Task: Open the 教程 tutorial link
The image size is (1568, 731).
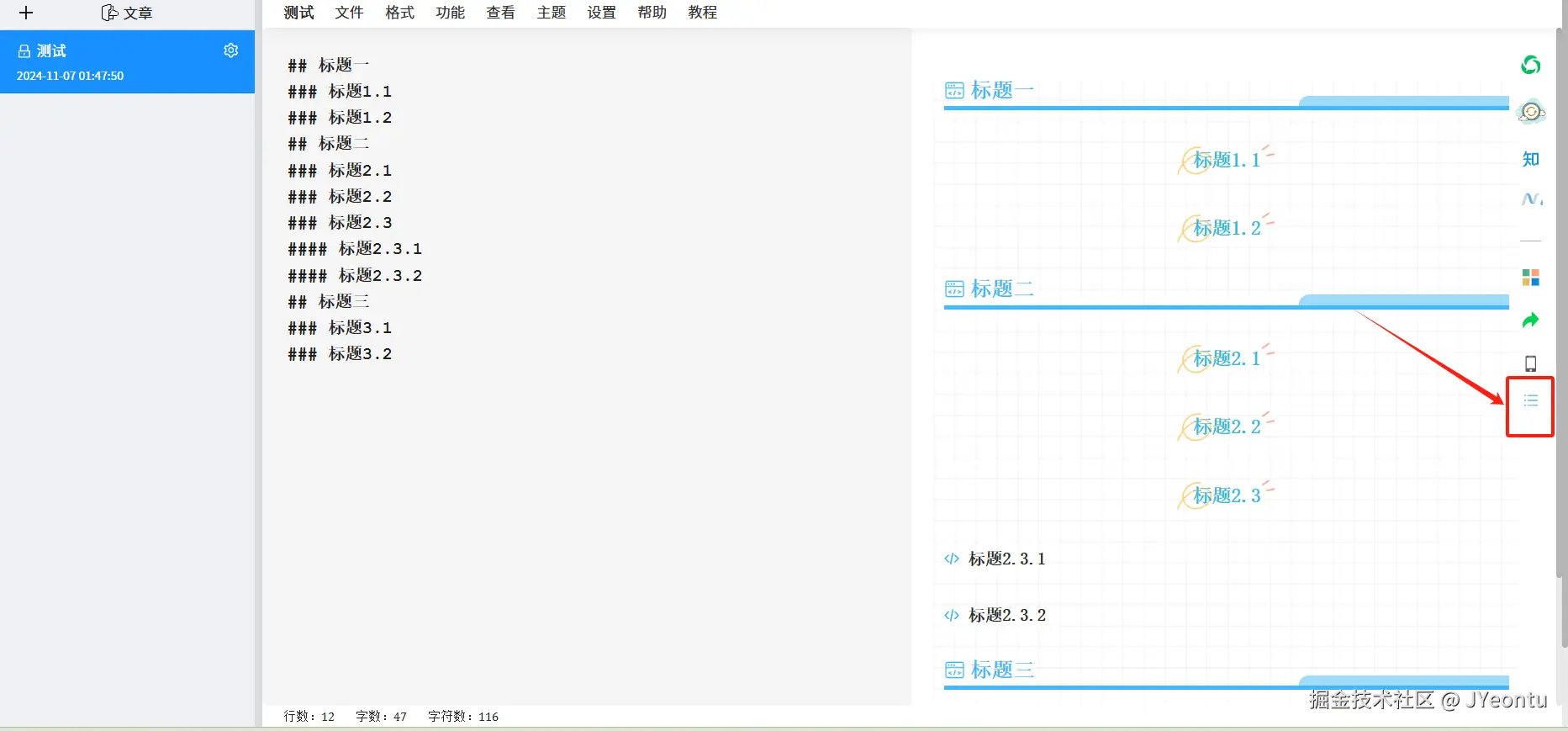Action: click(702, 13)
